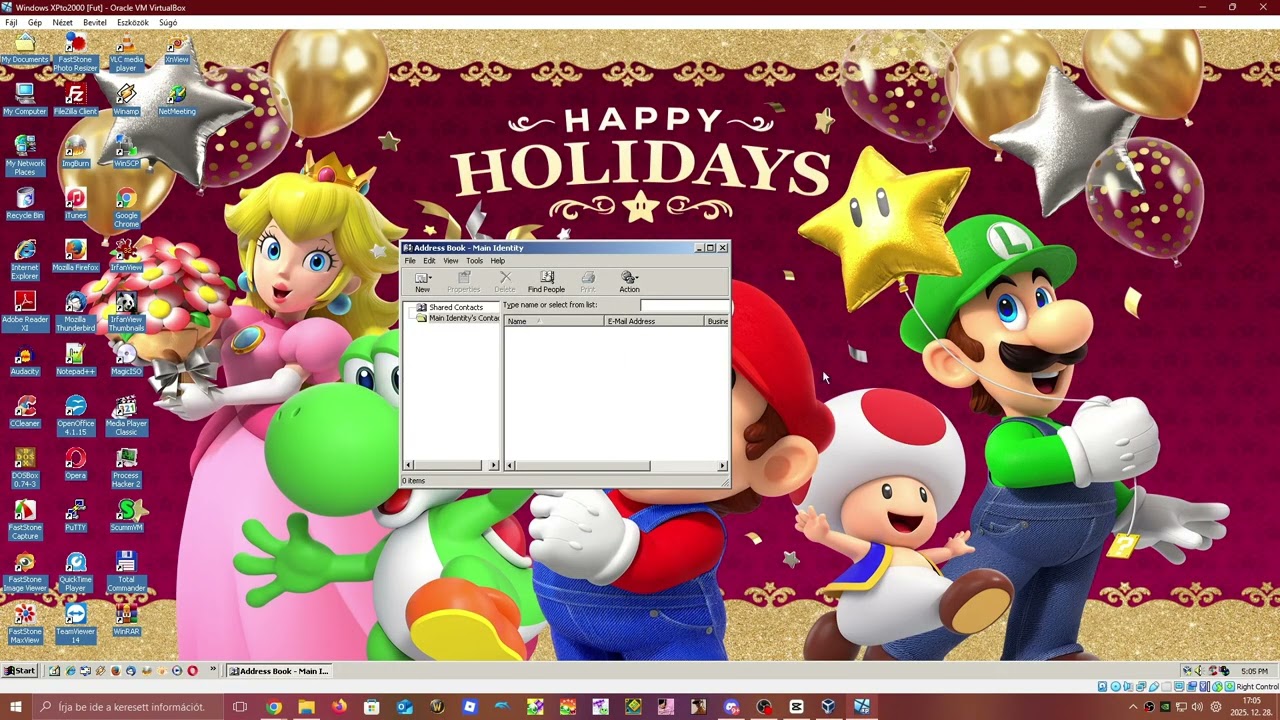Viewport: 1280px width, 720px height.
Task: Select Process Hacker 2 icon
Action: click(x=126, y=469)
